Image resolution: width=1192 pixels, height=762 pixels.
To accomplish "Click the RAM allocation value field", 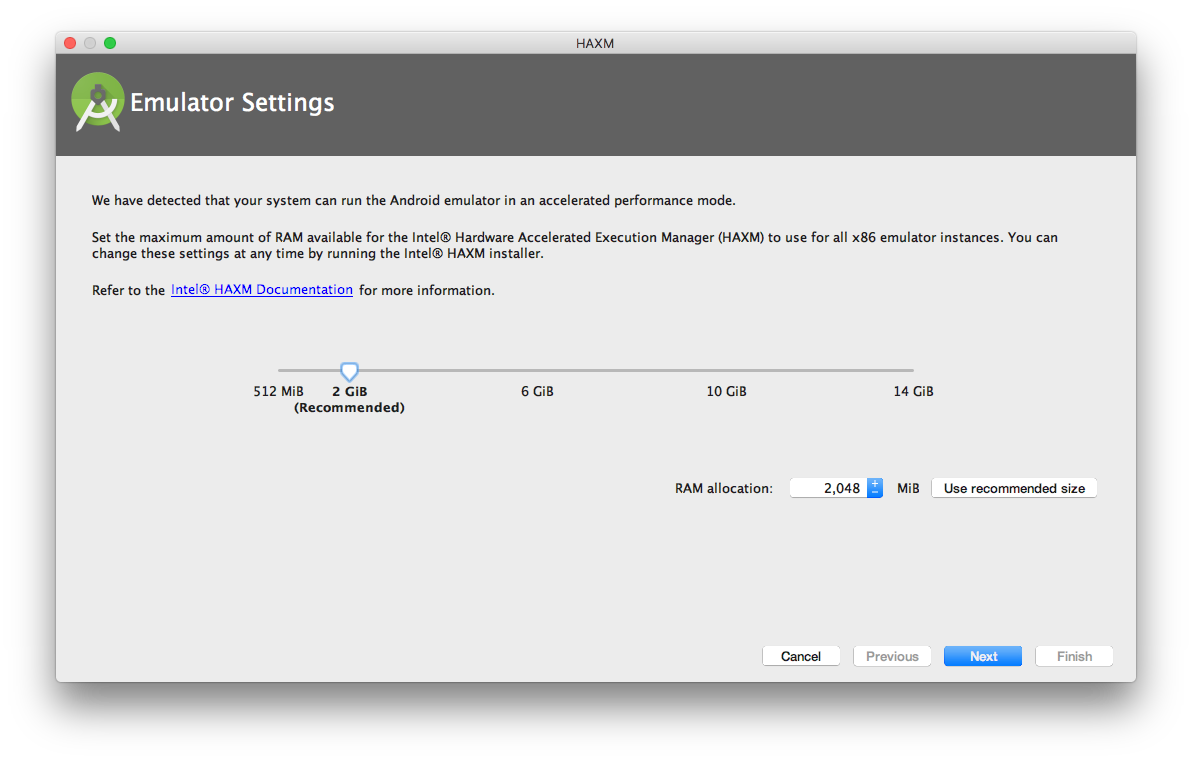I will (828, 488).
